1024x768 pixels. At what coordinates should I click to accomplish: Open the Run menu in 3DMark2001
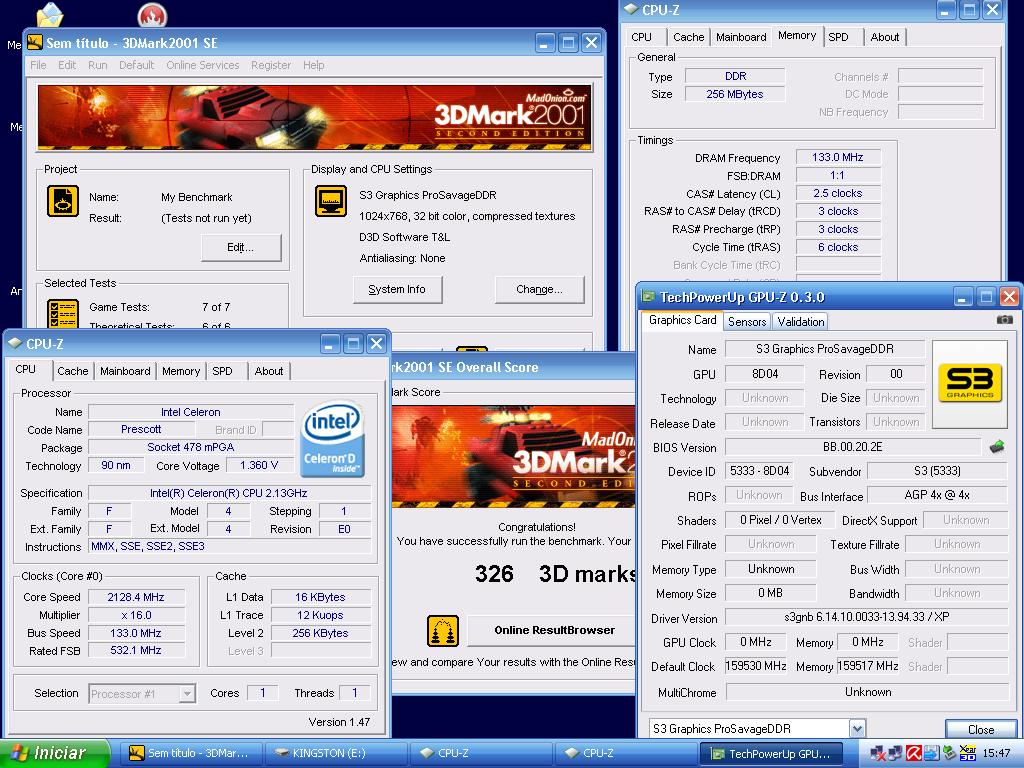97,65
